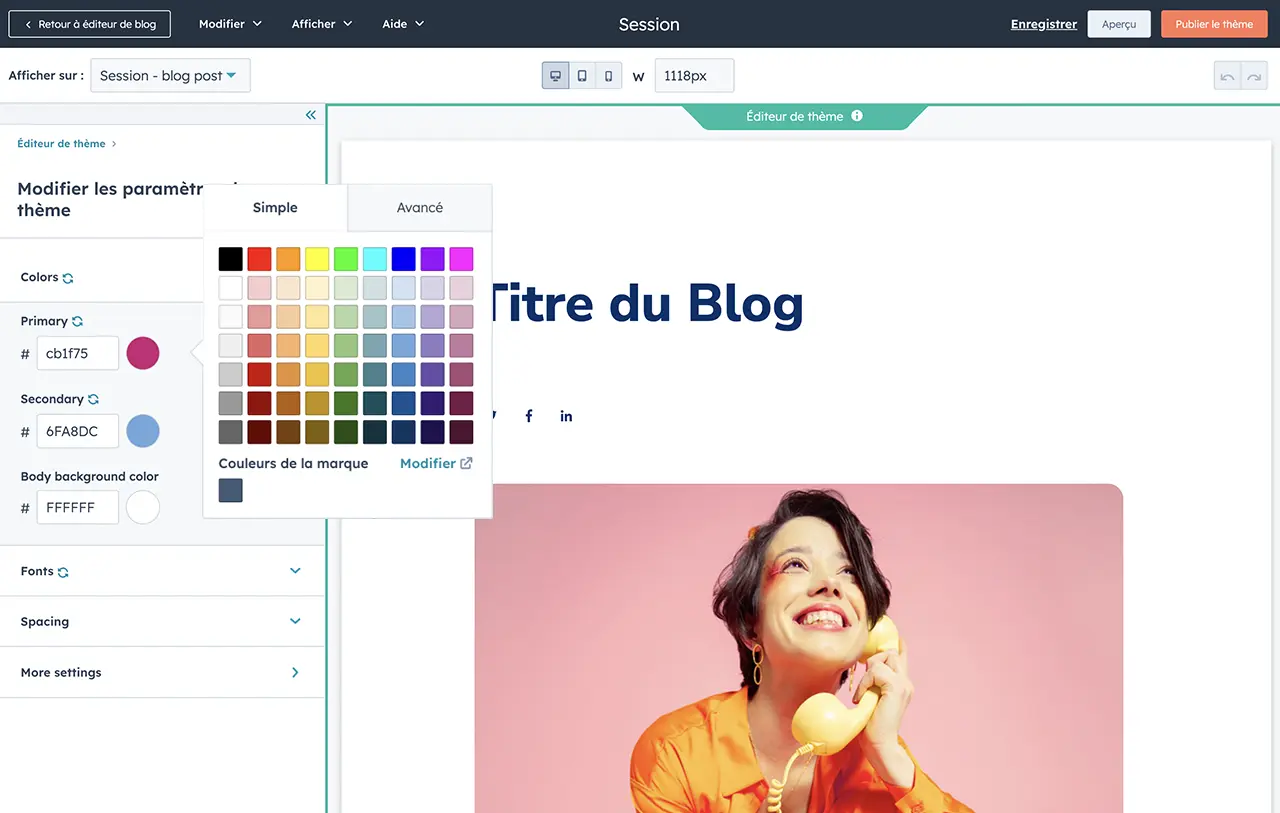The image size is (1280, 813).
Task: Open the Modifier menu
Action: tap(230, 24)
